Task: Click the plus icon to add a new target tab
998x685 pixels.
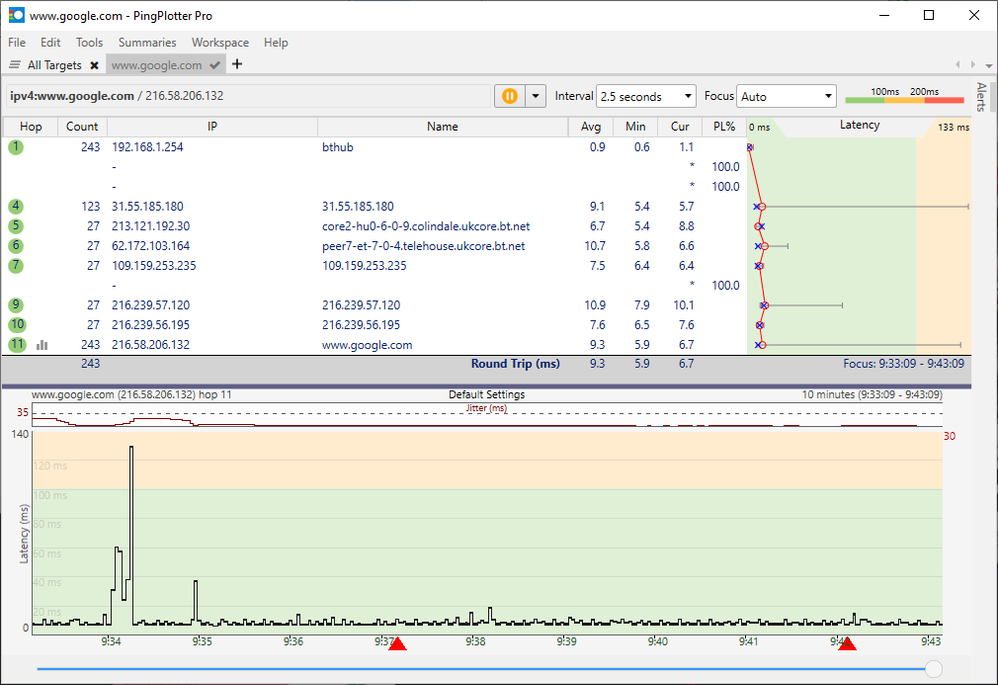Action: click(x=237, y=65)
